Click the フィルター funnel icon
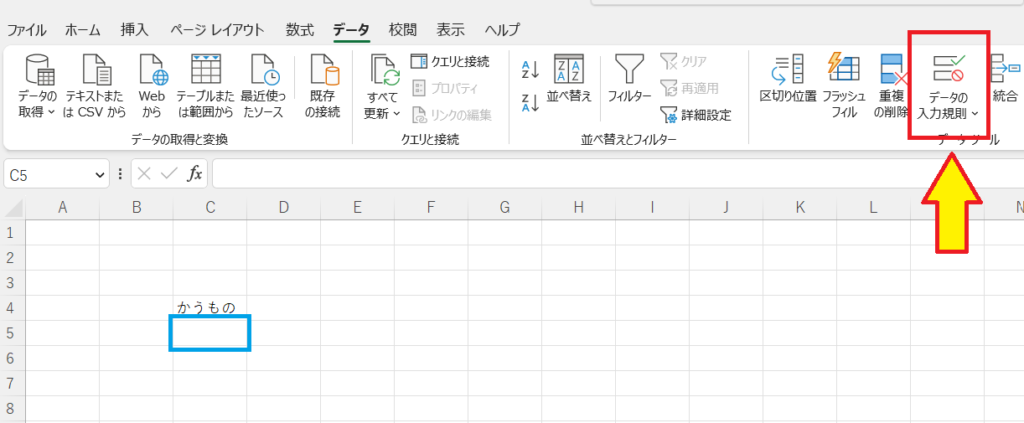 [x=629, y=70]
